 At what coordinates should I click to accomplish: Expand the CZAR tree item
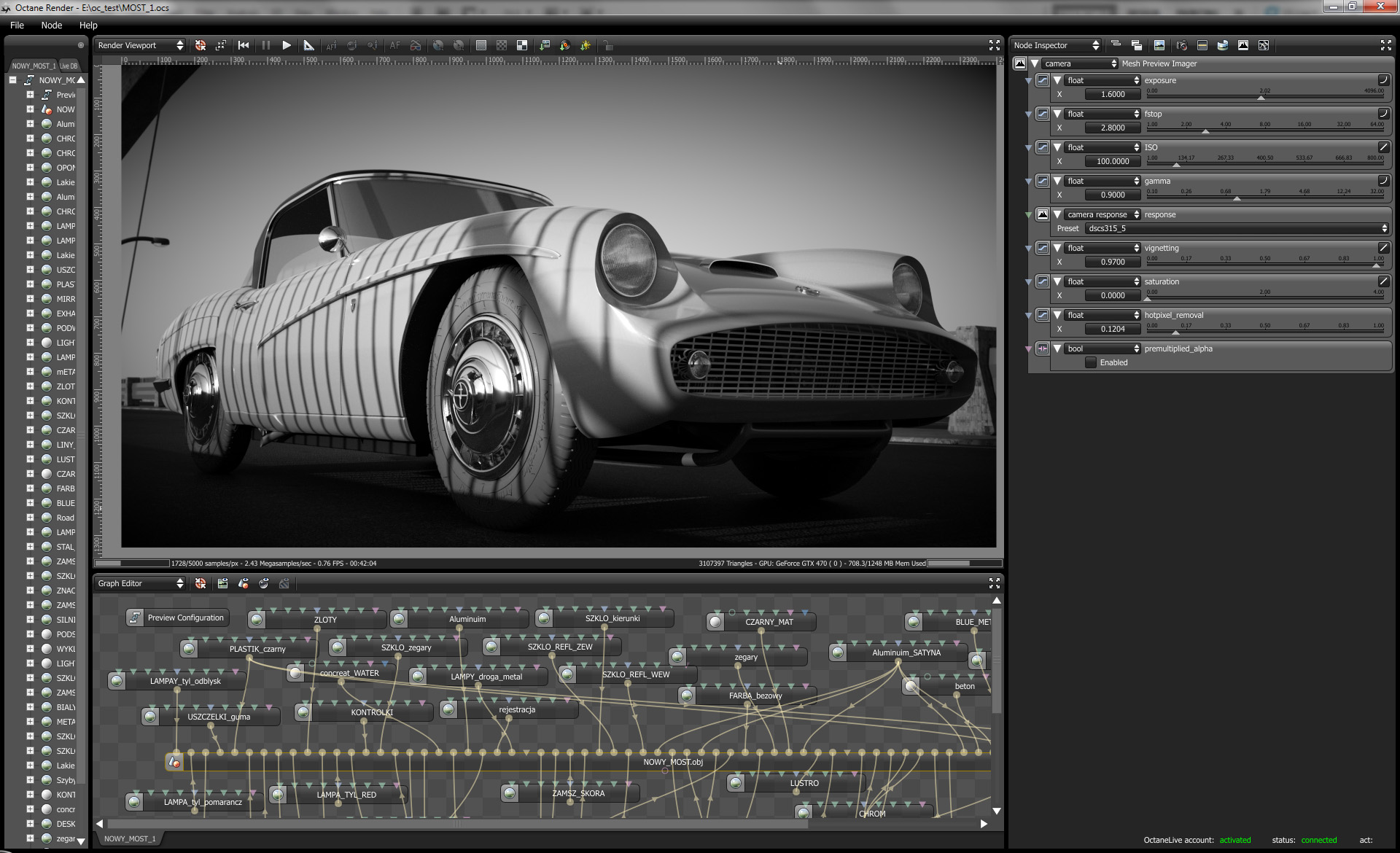tap(30, 430)
